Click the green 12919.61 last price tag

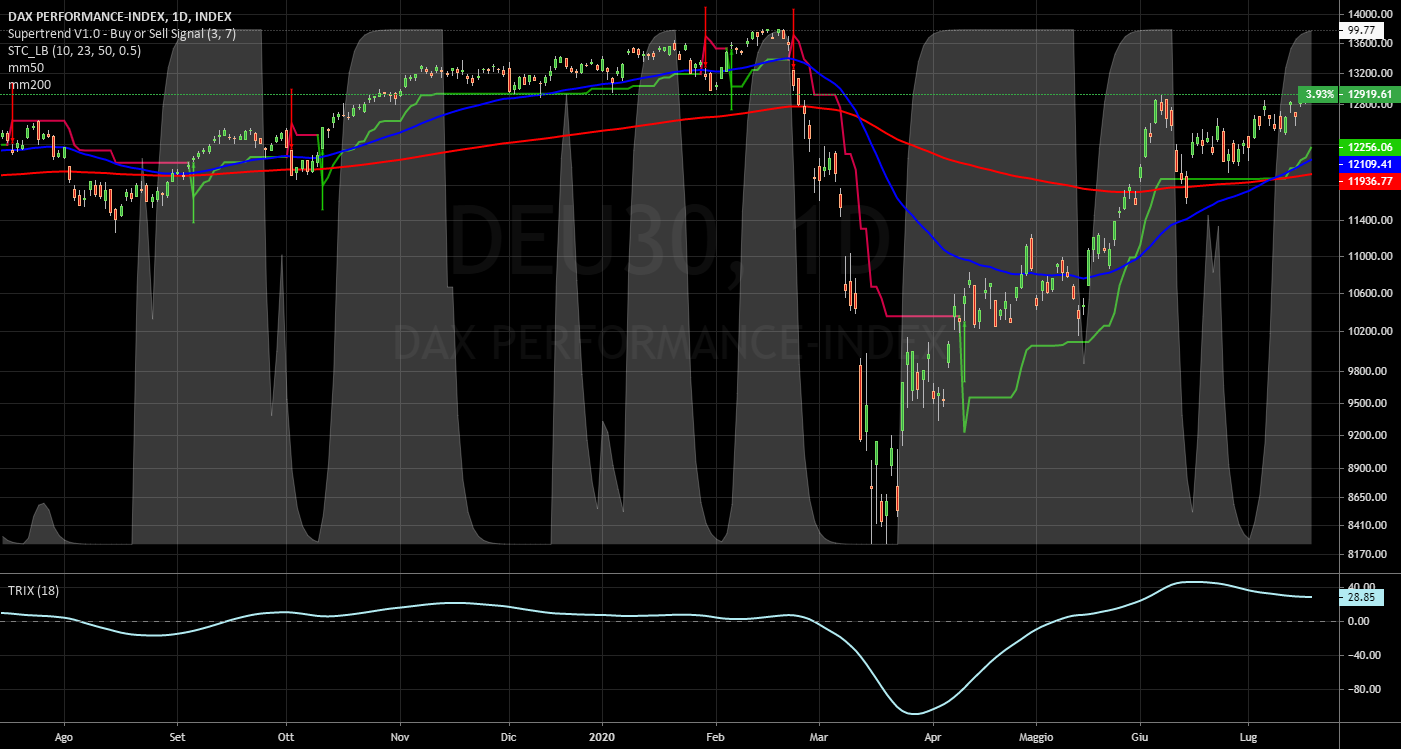pos(1368,94)
